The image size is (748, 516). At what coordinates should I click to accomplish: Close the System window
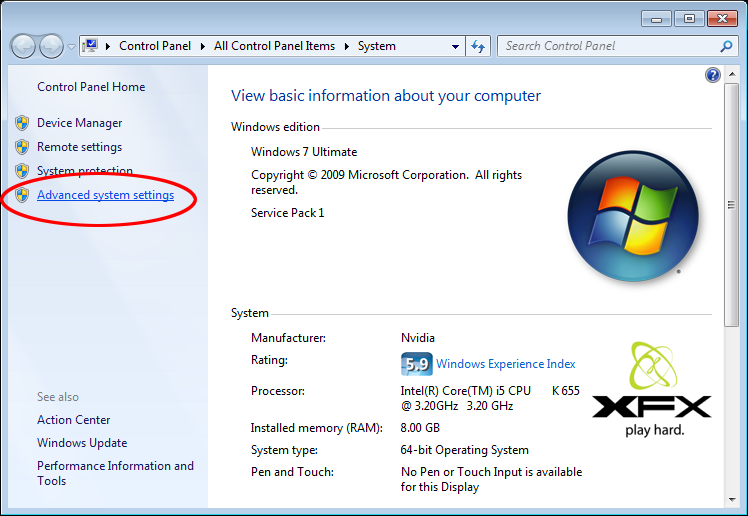point(722,19)
